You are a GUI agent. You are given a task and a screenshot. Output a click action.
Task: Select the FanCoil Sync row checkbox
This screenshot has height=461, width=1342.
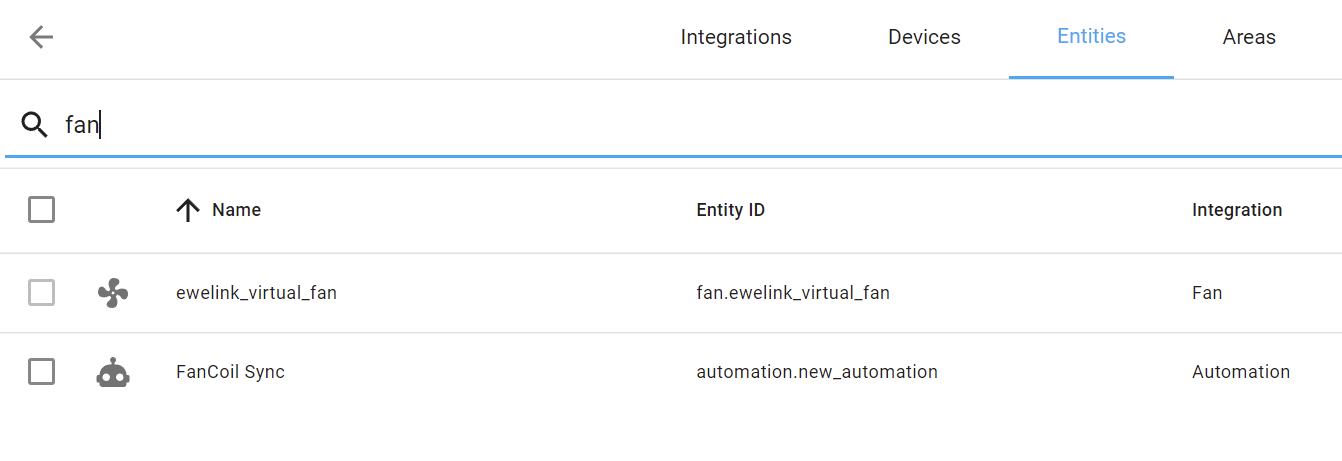pos(41,372)
